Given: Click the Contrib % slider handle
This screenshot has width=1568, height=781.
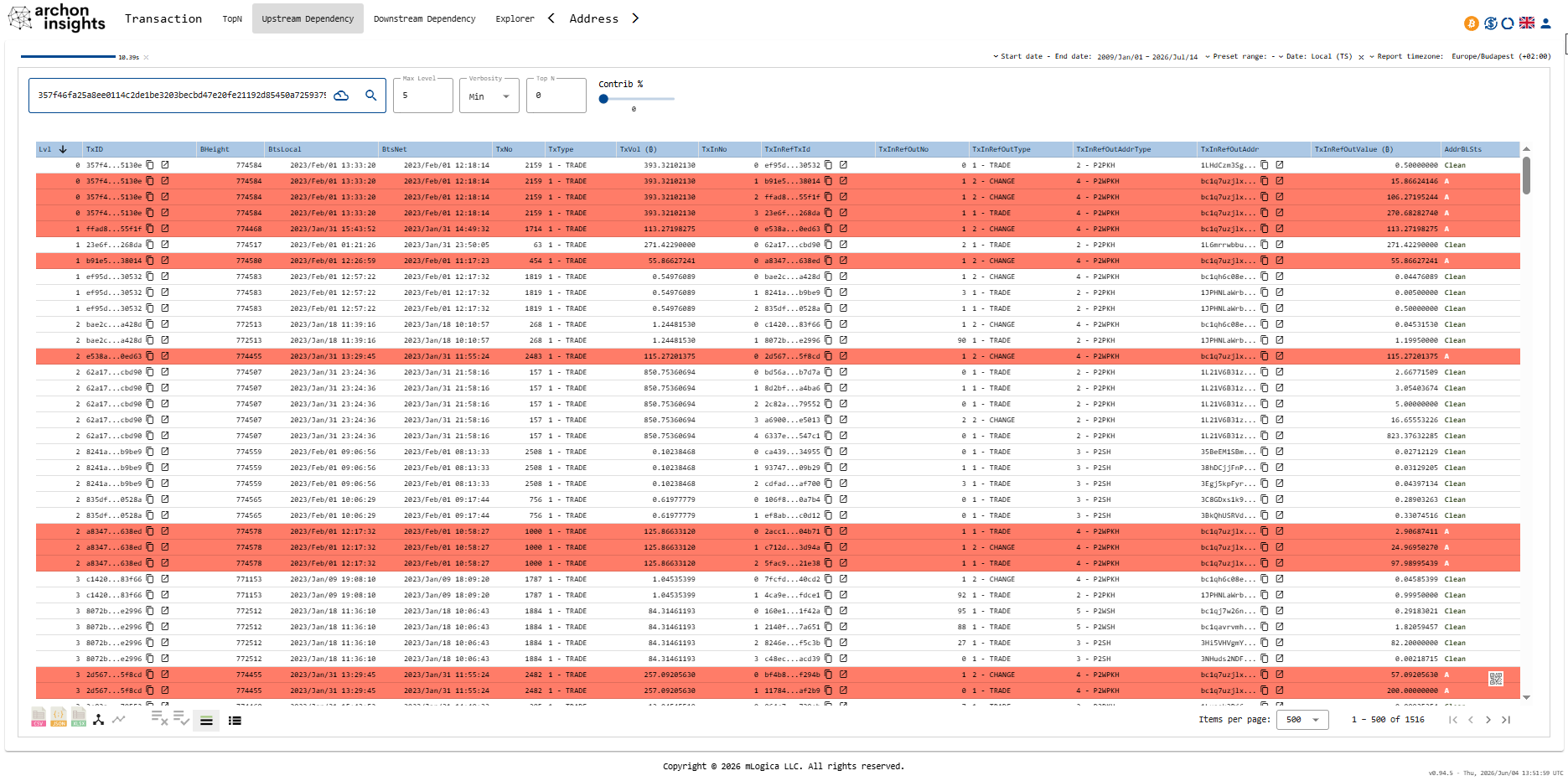Looking at the screenshot, I should pos(603,99).
